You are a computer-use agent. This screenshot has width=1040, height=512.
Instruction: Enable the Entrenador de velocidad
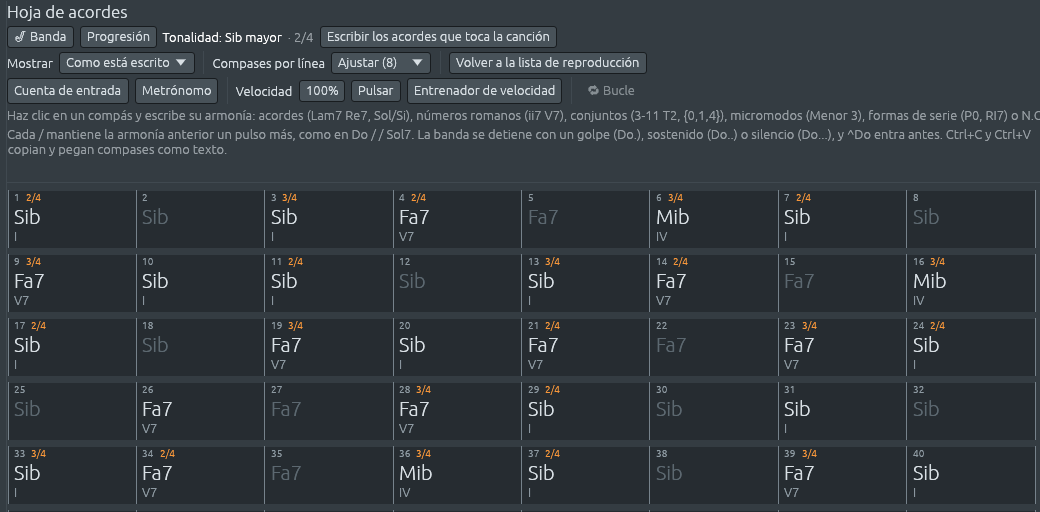[x=484, y=91]
